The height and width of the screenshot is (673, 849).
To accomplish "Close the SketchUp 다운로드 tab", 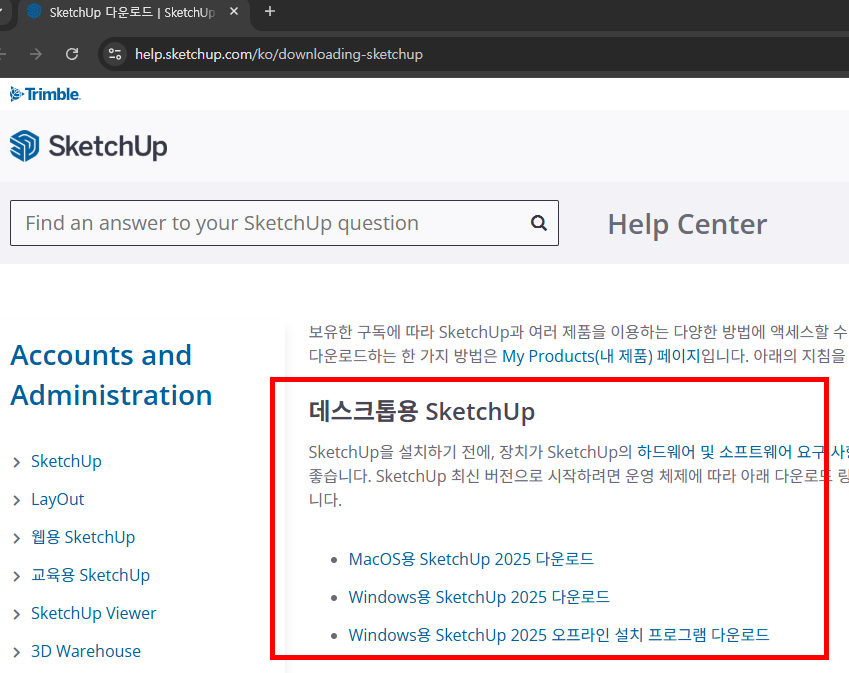I will coord(234,11).
